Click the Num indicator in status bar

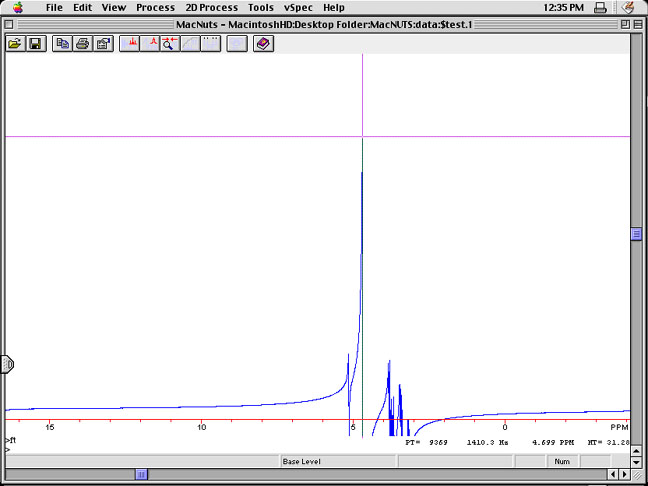coord(562,461)
